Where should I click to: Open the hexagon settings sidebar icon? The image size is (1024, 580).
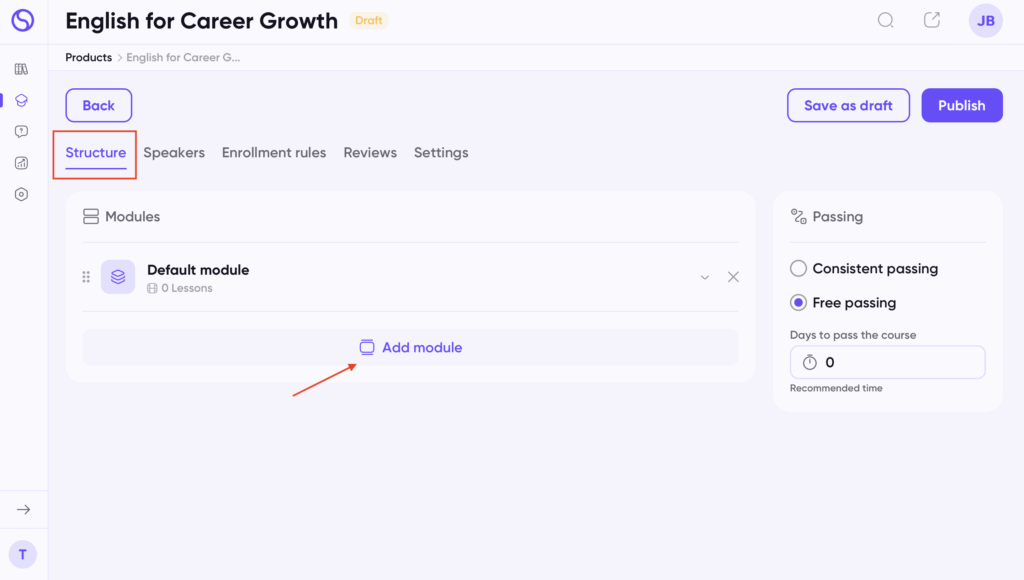click(x=22, y=194)
